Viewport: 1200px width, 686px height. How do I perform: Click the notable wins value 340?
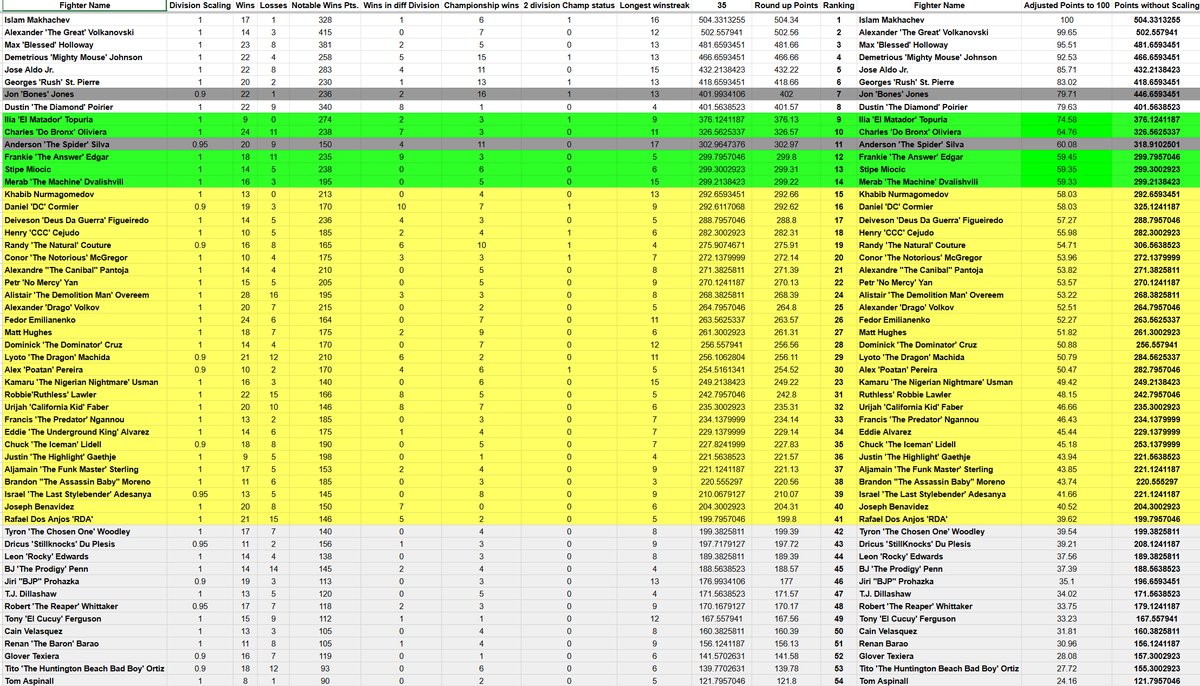click(x=324, y=106)
